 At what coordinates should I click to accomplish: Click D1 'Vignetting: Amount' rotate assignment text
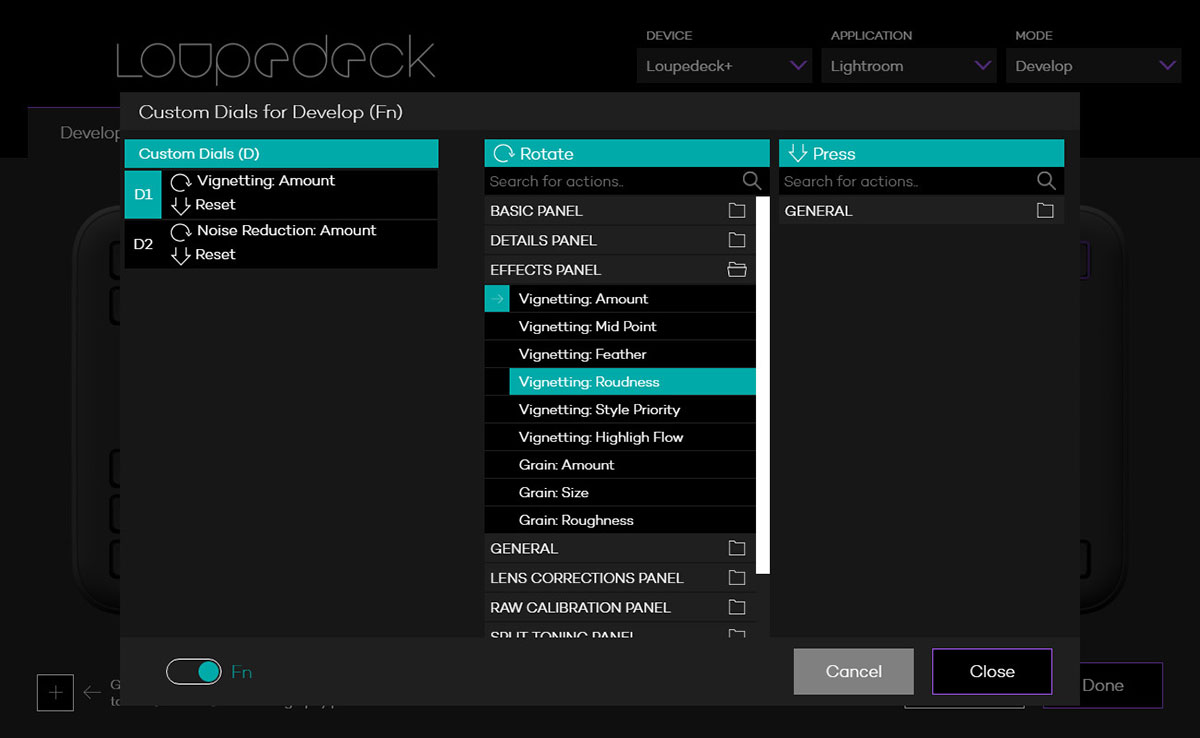pos(266,181)
